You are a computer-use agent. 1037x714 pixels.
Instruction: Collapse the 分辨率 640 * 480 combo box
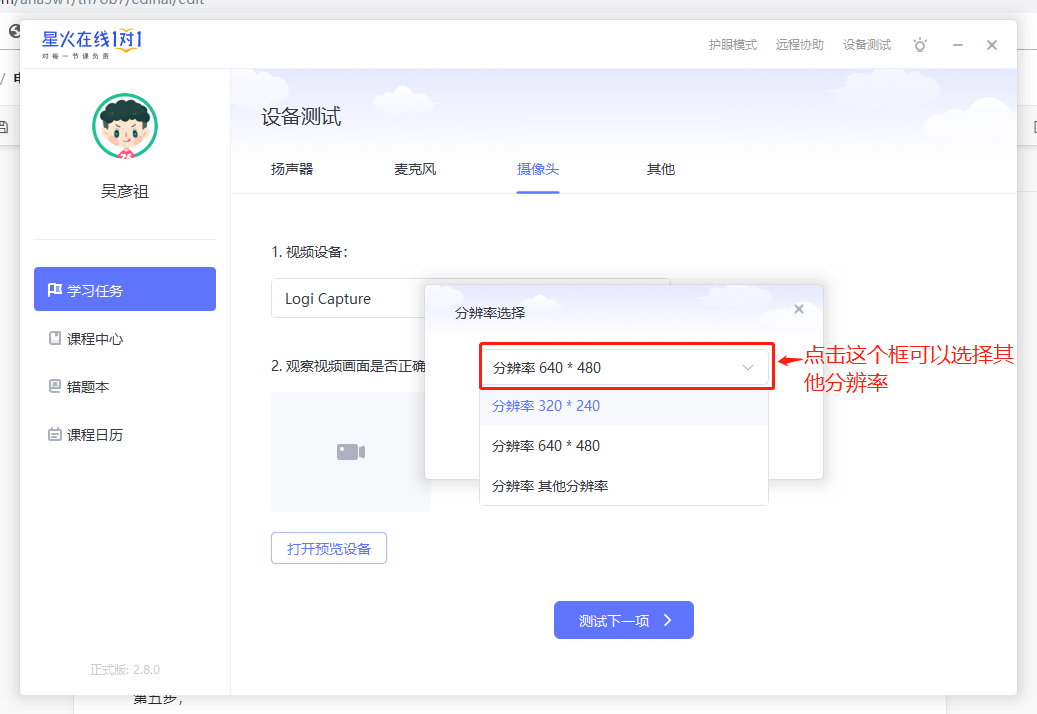pyautogui.click(x=624, y=368)
